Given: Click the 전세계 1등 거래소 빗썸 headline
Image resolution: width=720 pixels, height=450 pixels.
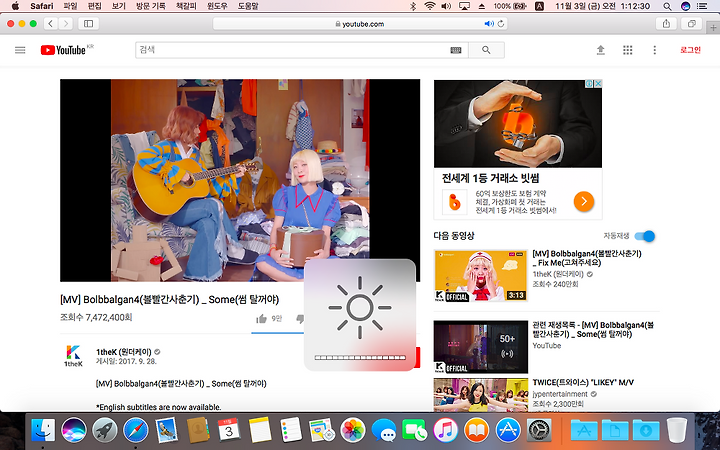Looking at the screenshot, I should (490, 178).
